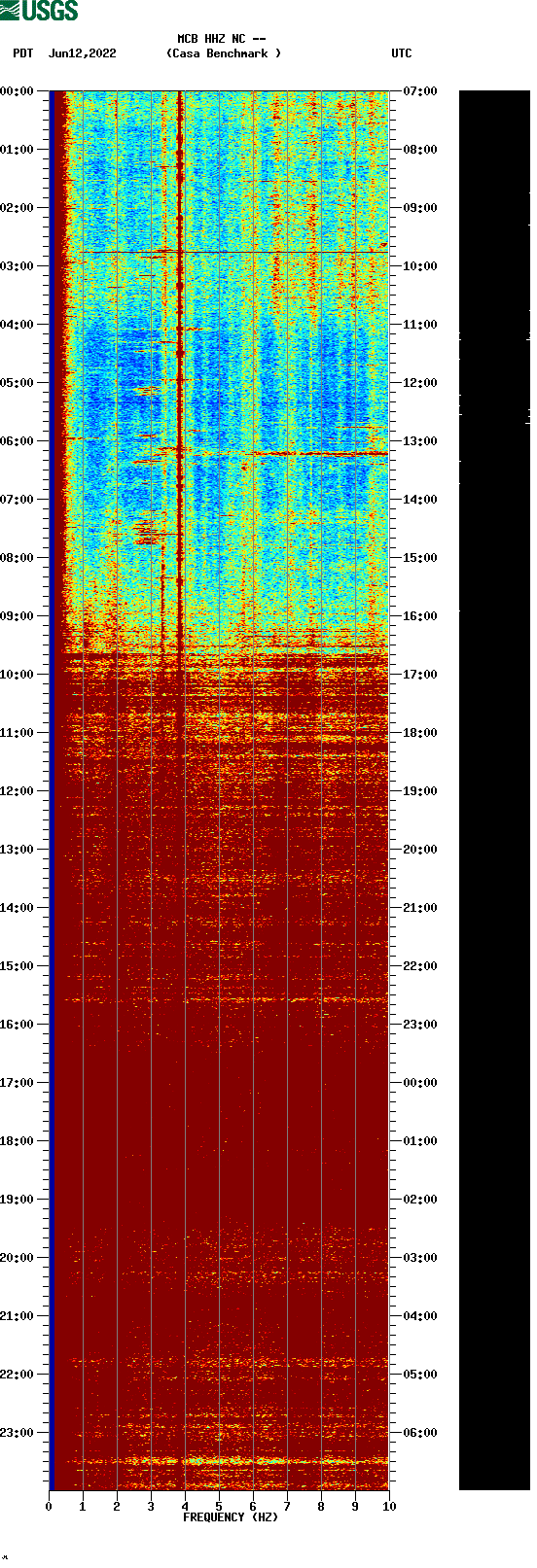Screen dimensions: 537x1568
Task: Click the PDT axis label "09:00"
Action: point(18,616)
